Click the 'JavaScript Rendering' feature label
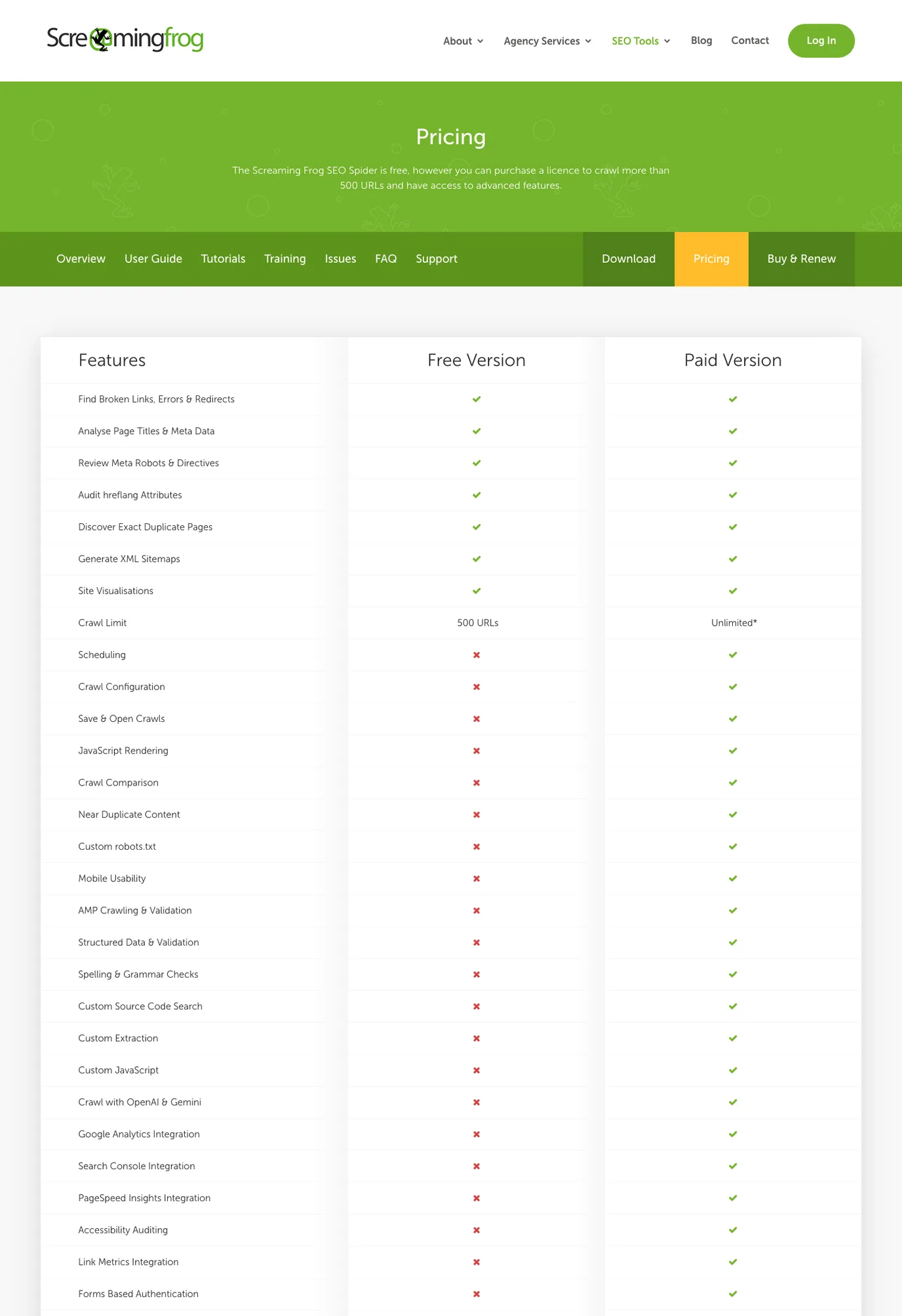902x1316 pixels. 123,751
